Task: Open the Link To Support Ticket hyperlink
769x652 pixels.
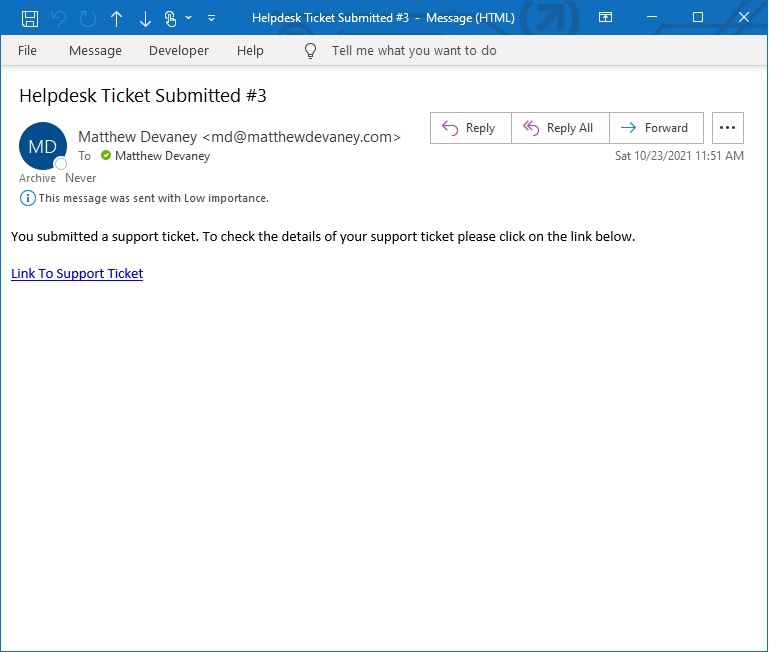Action: click(x=77, y=273)
